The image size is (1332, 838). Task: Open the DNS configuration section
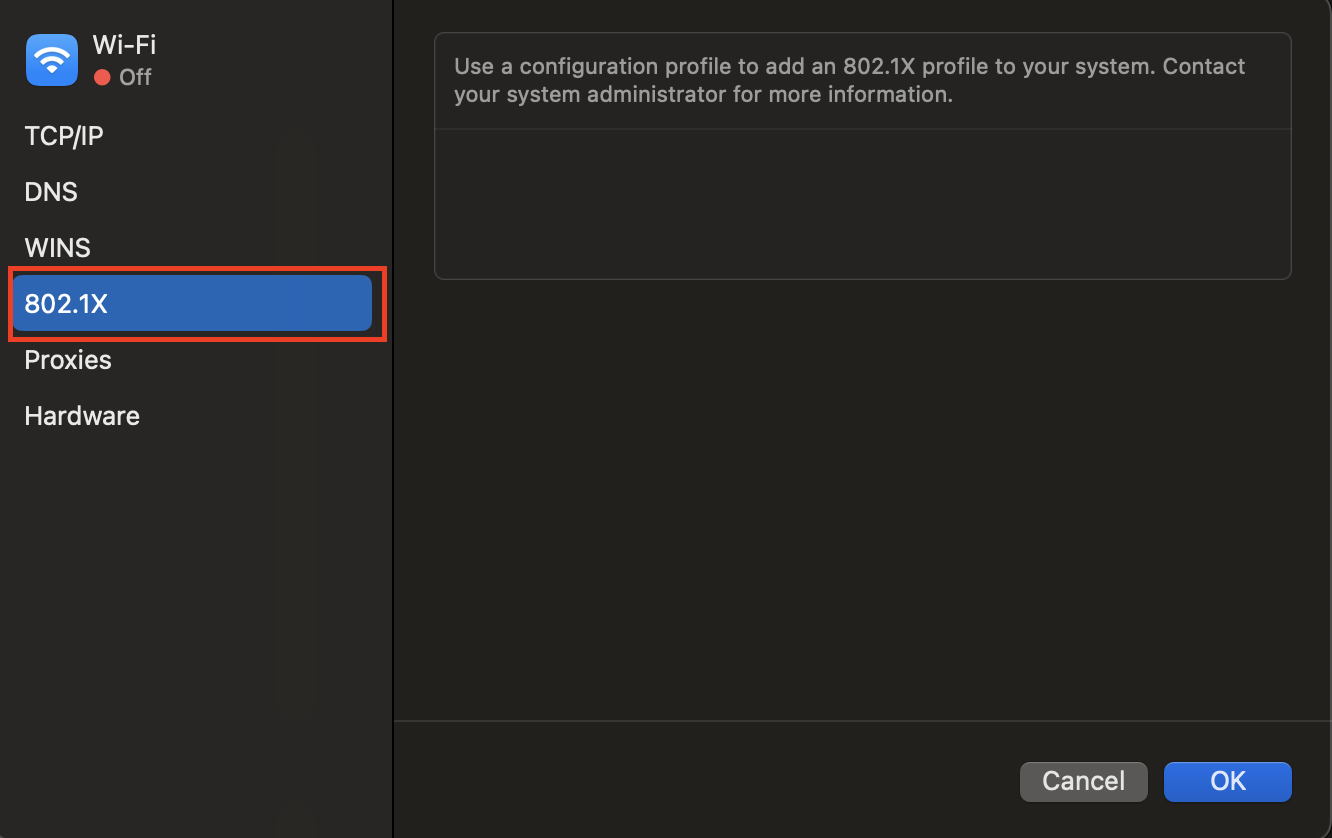50,191
